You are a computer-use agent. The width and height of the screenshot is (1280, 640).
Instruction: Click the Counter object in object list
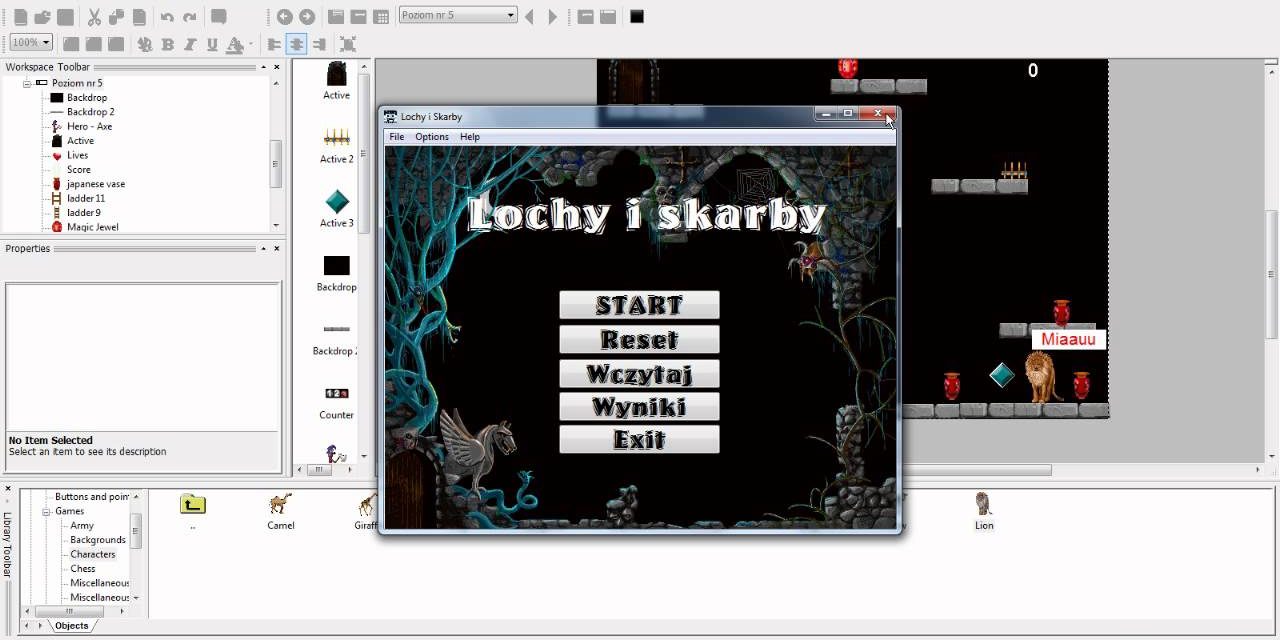click(x=337, y=394)
